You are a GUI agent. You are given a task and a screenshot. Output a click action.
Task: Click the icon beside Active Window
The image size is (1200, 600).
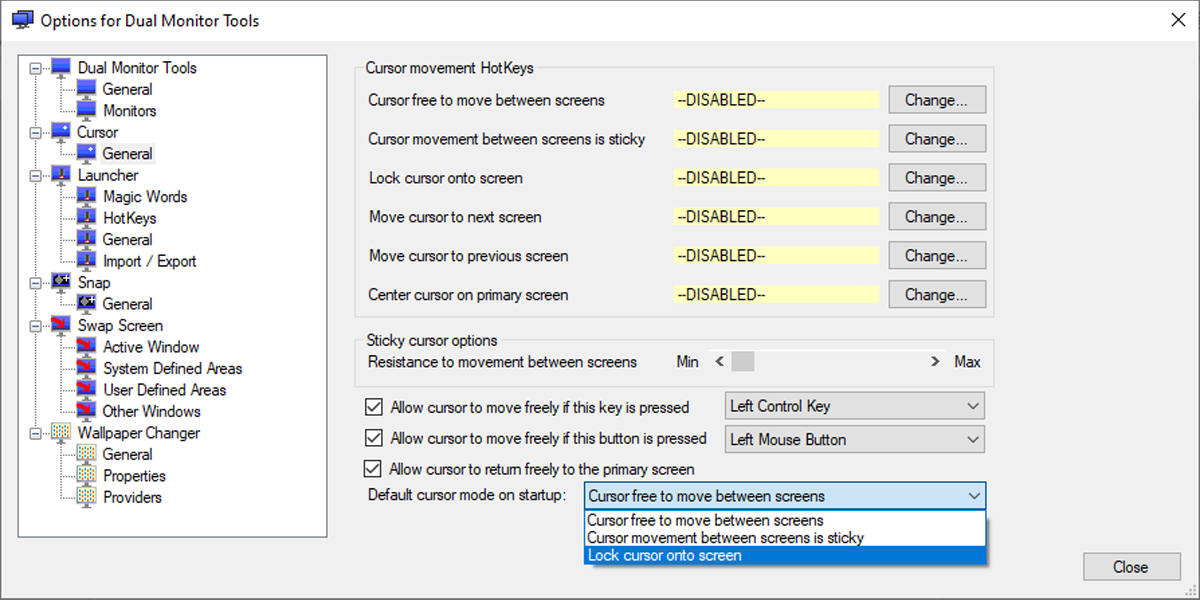[87, 347]
